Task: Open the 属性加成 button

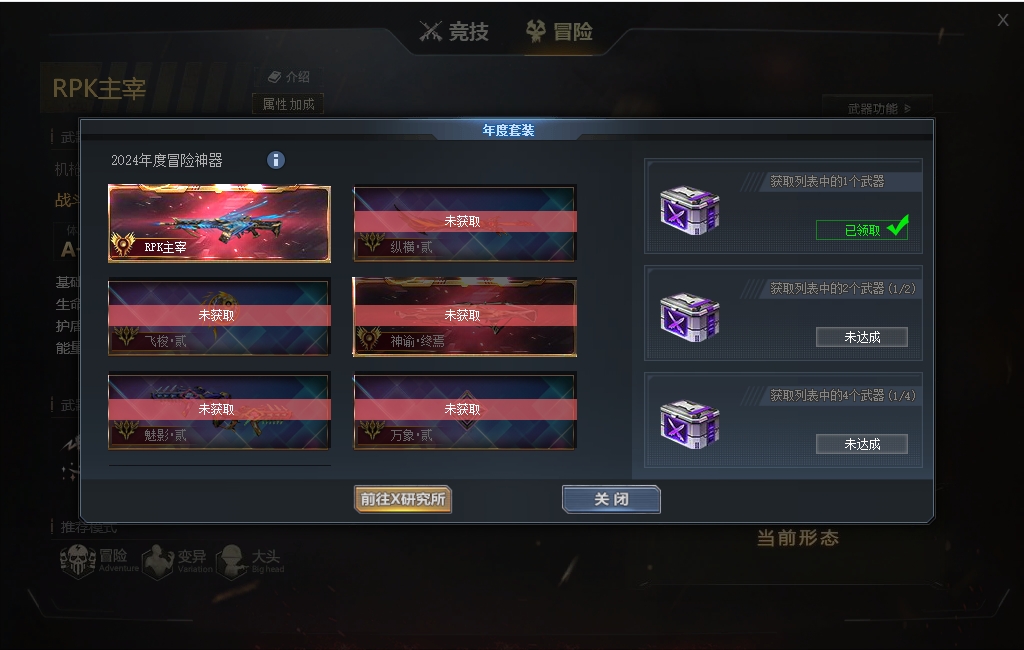Action: [x=288, y=104]
